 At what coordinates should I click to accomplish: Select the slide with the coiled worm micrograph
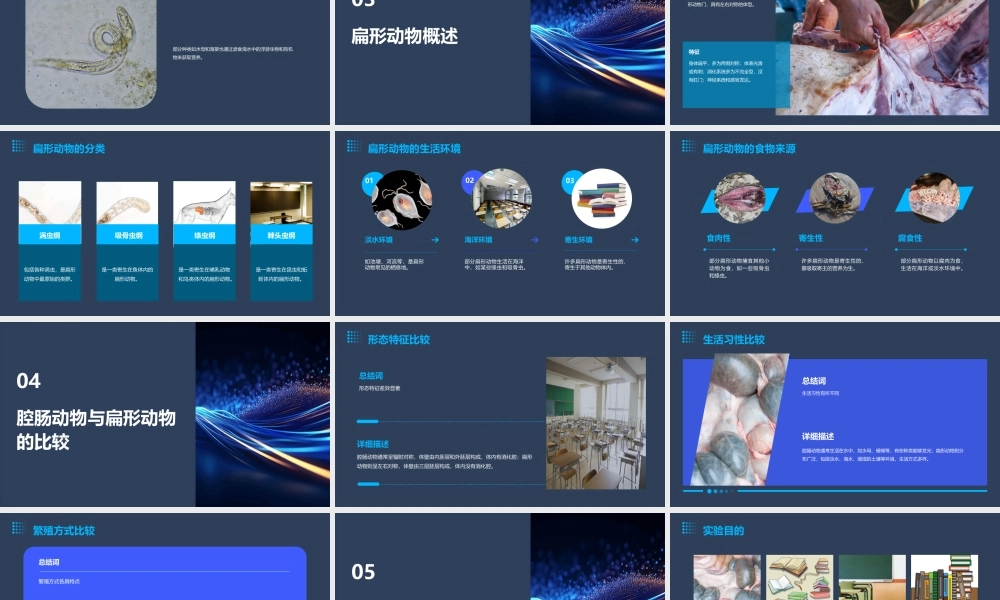pos(165,62)
